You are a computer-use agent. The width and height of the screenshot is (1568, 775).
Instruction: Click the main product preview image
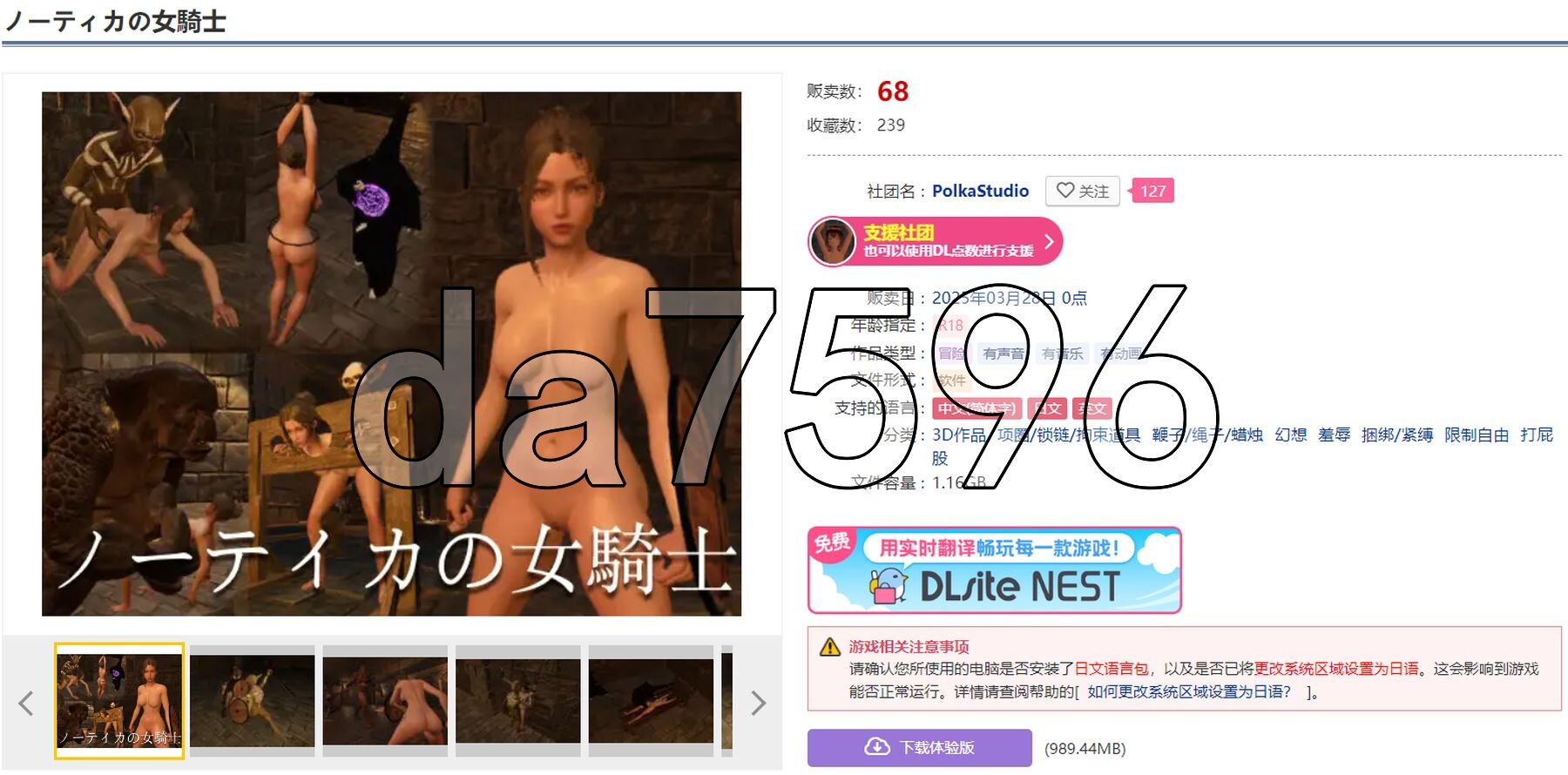391,354
